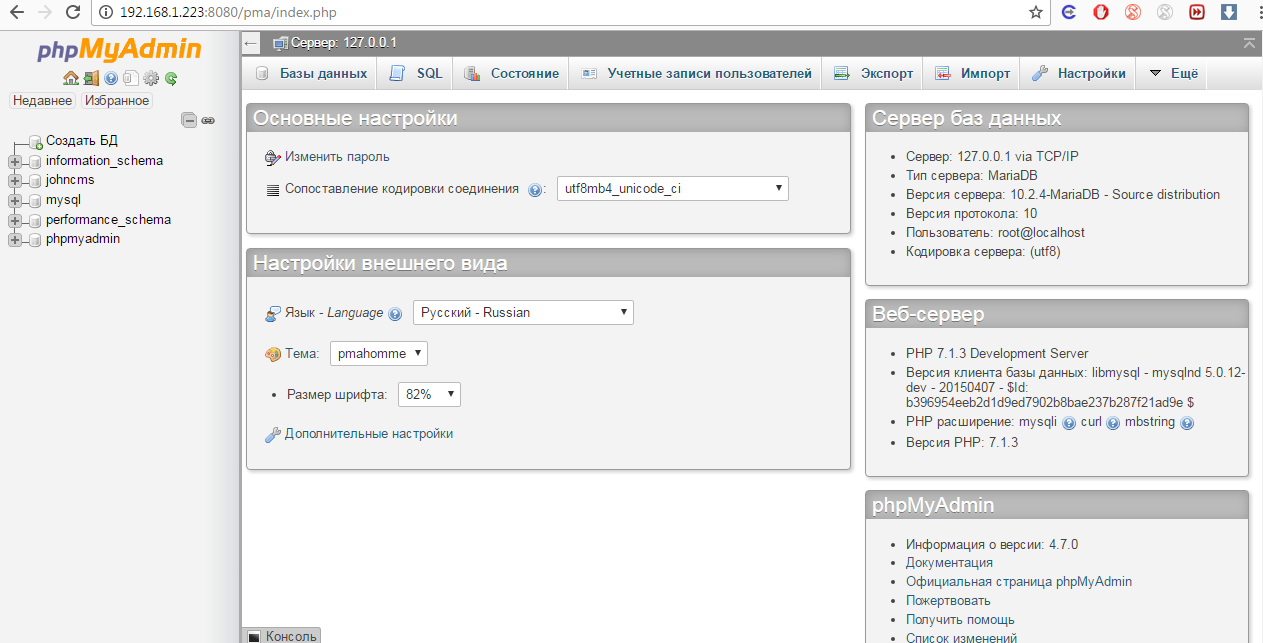Expand the johncms database tree node
This screenshot has width=1263, height=643.
tap(15, 180)
